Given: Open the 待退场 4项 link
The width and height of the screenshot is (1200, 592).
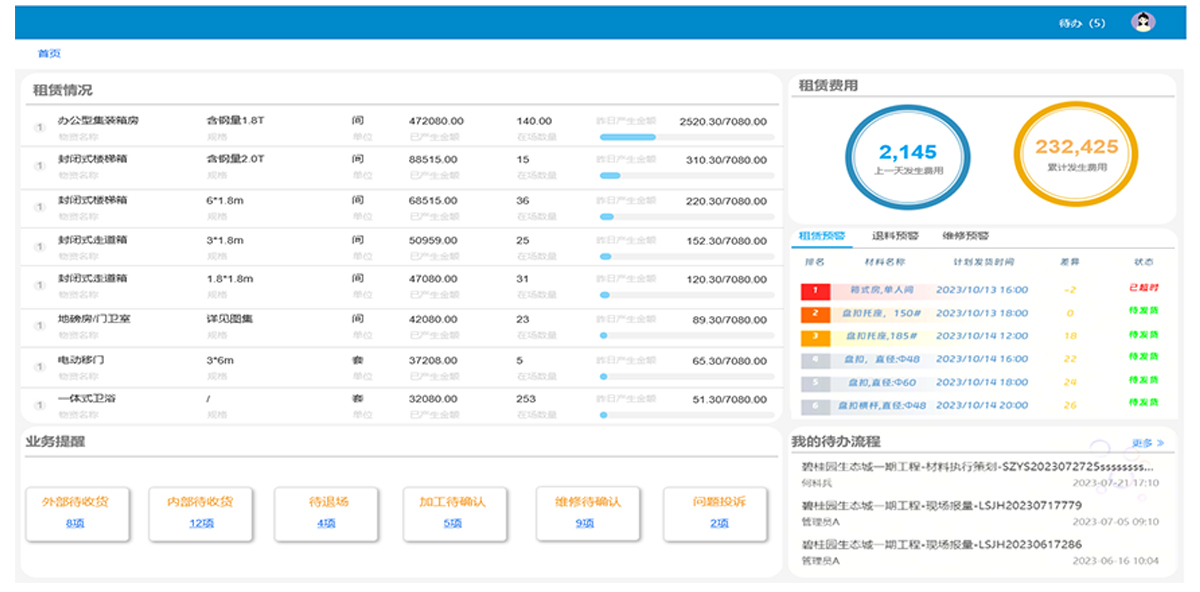Looking at the screenshot, I should (324, 522).
